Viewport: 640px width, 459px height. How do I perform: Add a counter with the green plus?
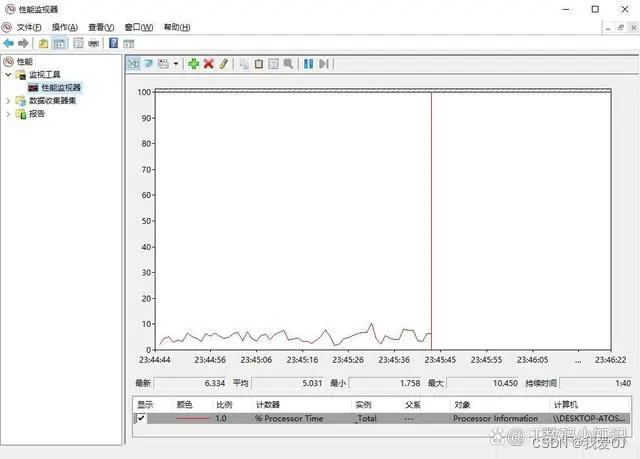(x=193, y=64)
